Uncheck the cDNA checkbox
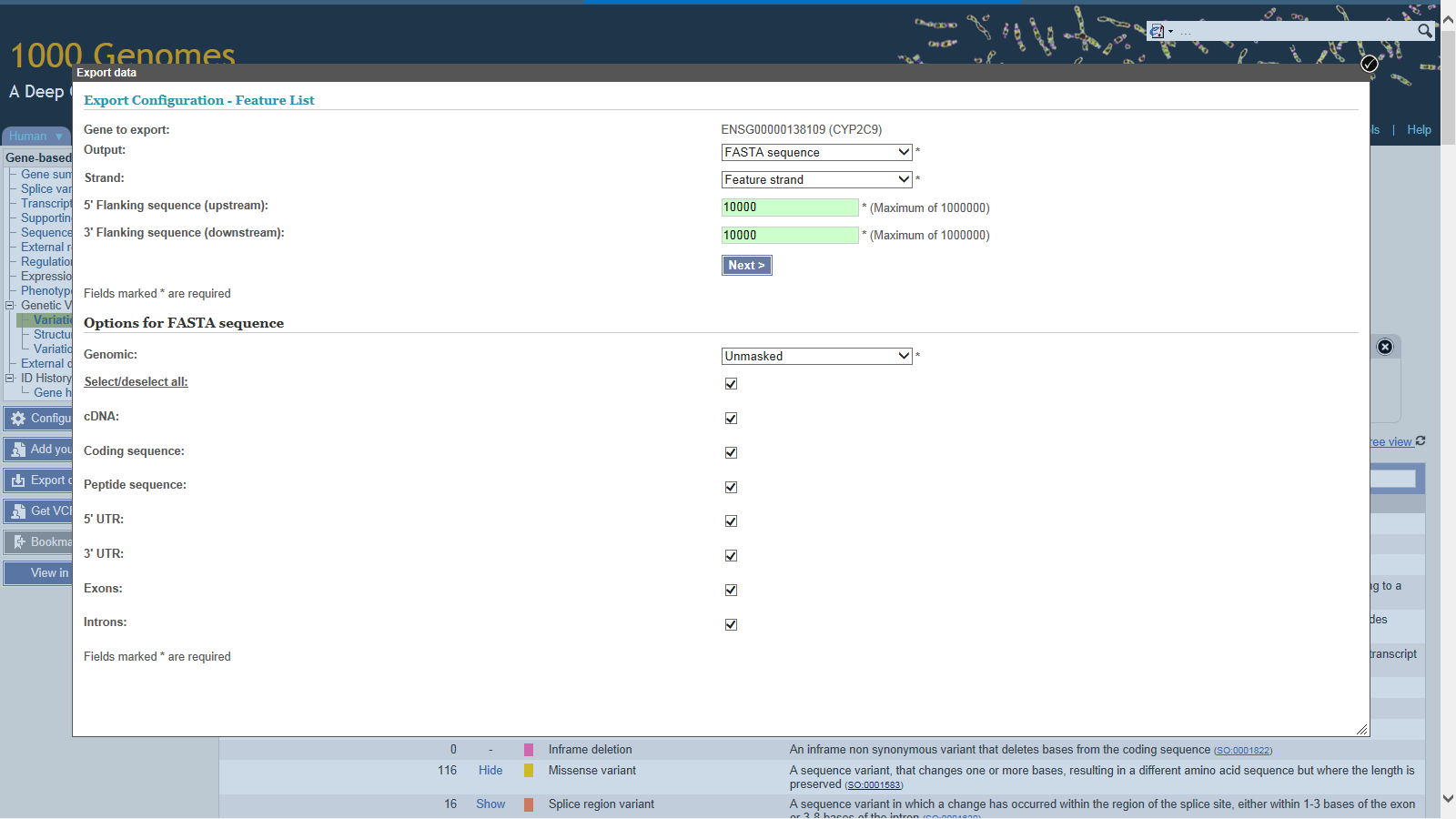This screenshot has width=1456, height=819. click(731, 419)
